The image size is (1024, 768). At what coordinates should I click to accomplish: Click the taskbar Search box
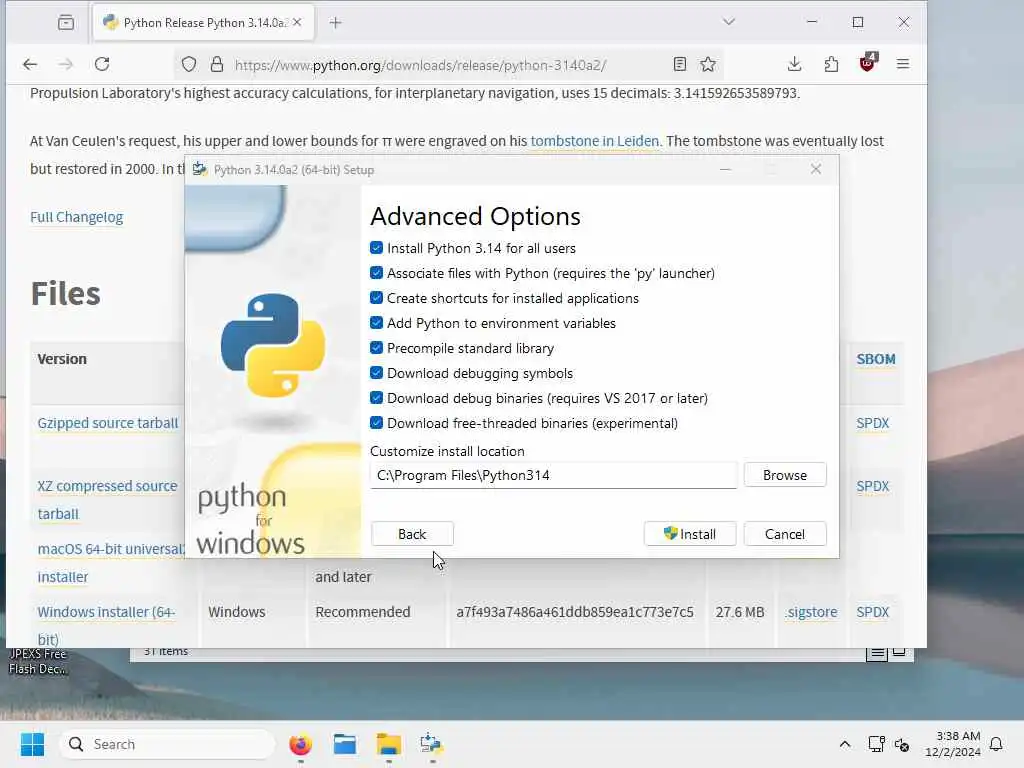pos(167,744)
